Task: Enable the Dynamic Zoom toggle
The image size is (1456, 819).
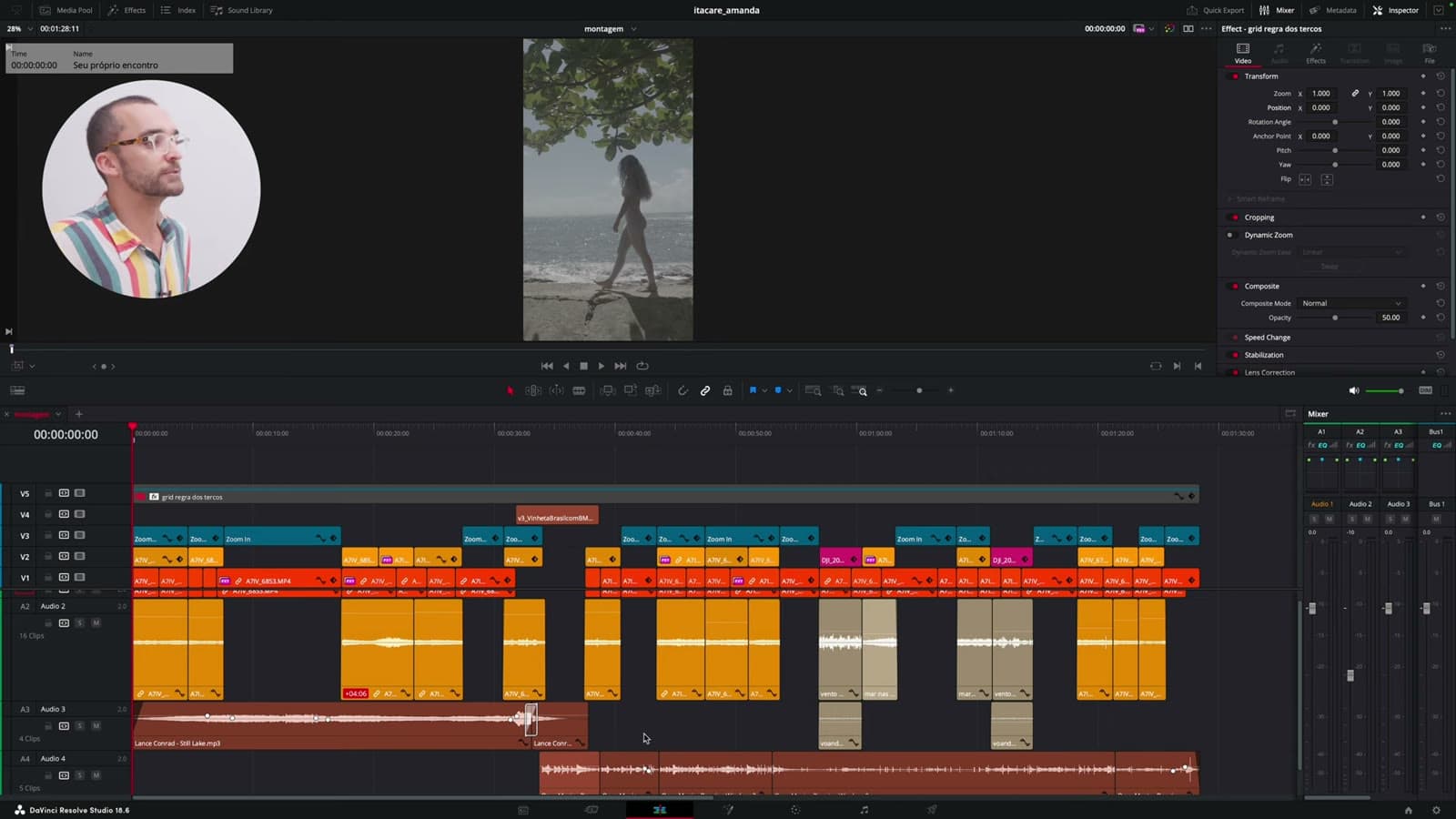Action: tap(1230, 235)
